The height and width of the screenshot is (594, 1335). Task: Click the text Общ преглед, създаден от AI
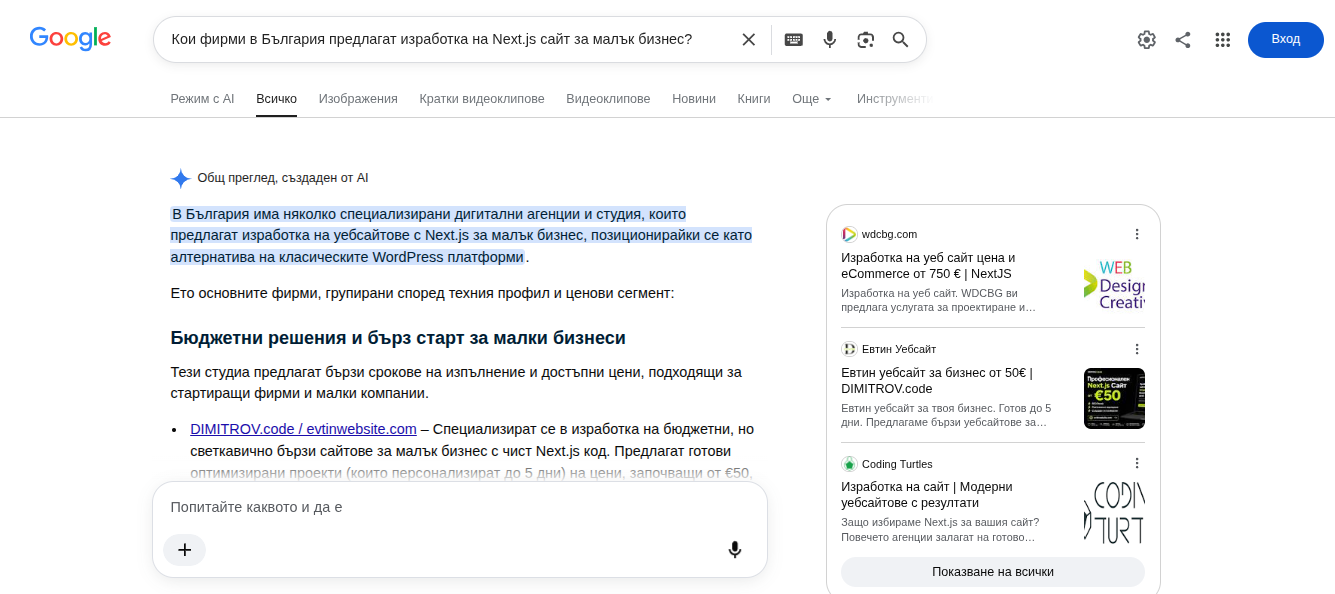[x=283, y=178]
